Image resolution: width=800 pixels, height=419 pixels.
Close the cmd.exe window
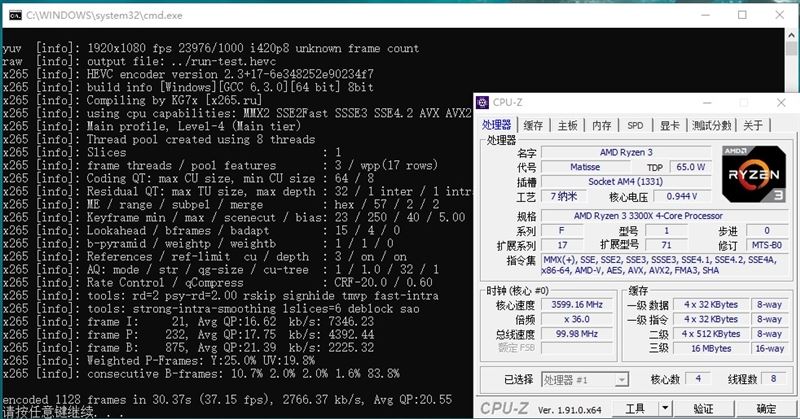(780, 15)
